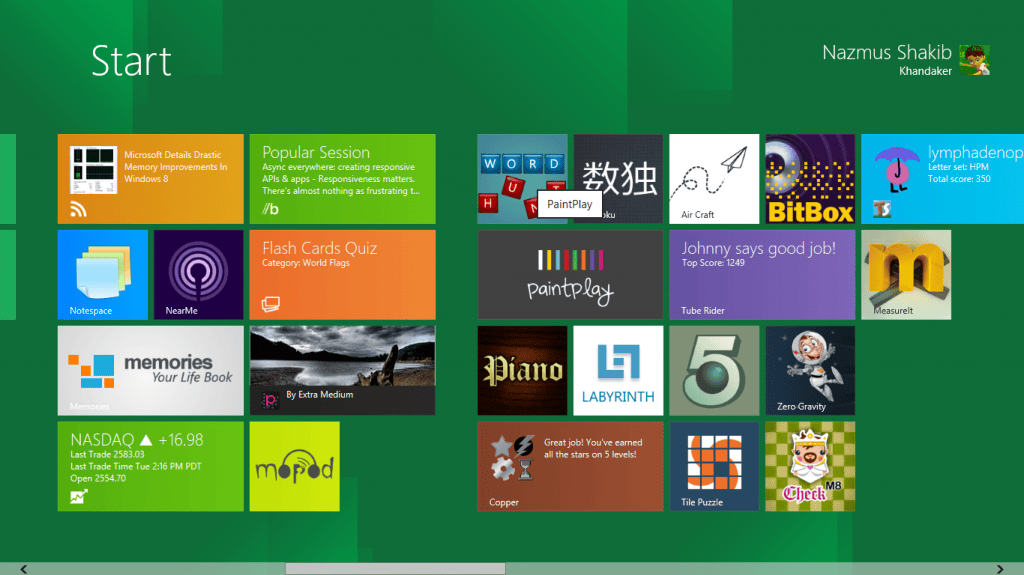Launch the Tile Puzzle tile
The image size is (1024, 575).
[x=714, y=467]
